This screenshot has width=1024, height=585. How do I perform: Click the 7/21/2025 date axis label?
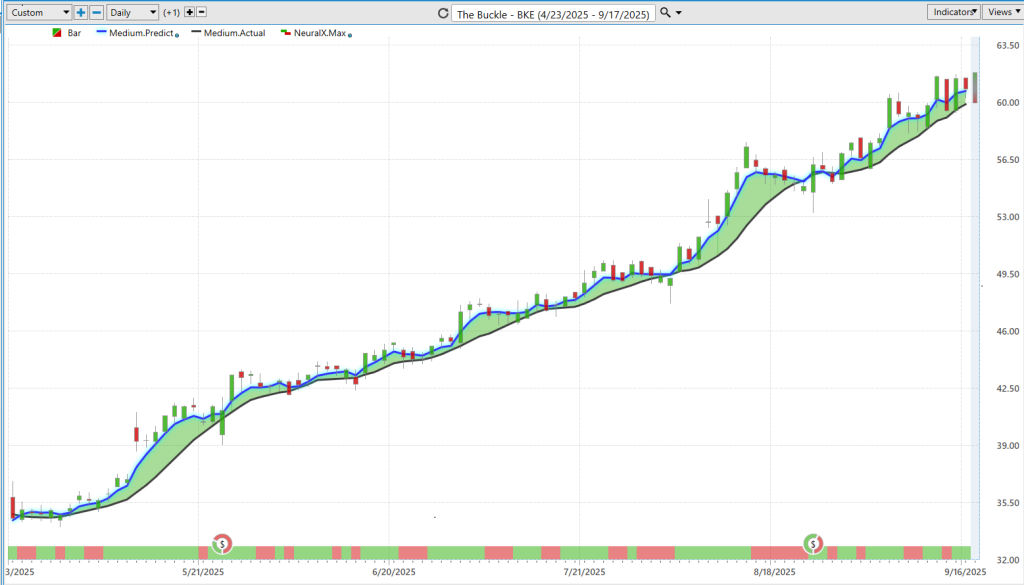click(584, 572)
